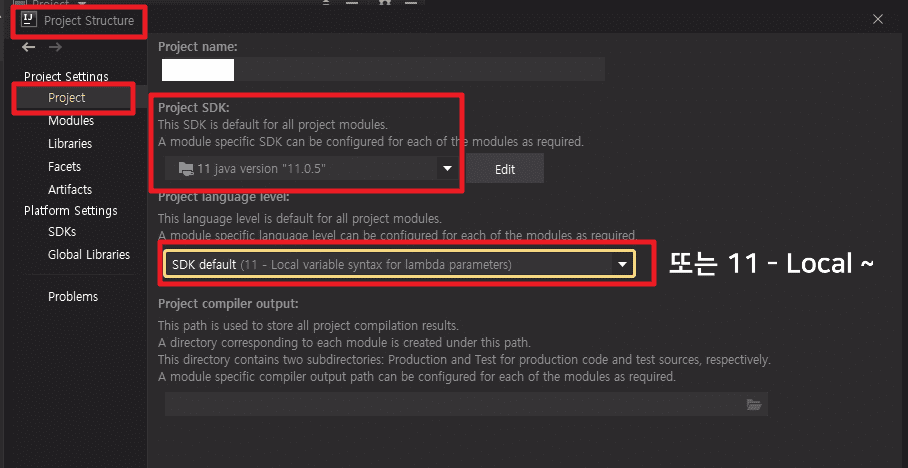
Task: Close the Project Structure dialog
Action: (878, 19)
